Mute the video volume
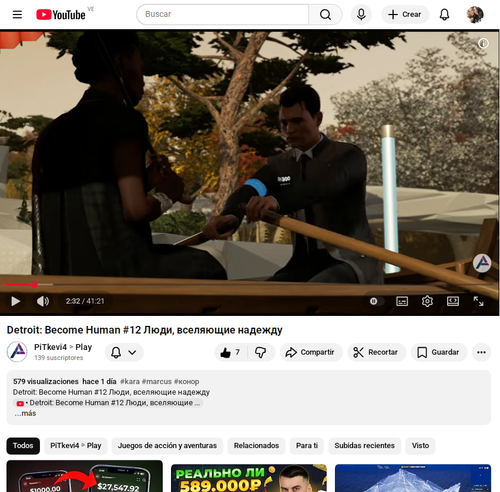This screenshot has width=500, height=492. click(x=43, y=301)
